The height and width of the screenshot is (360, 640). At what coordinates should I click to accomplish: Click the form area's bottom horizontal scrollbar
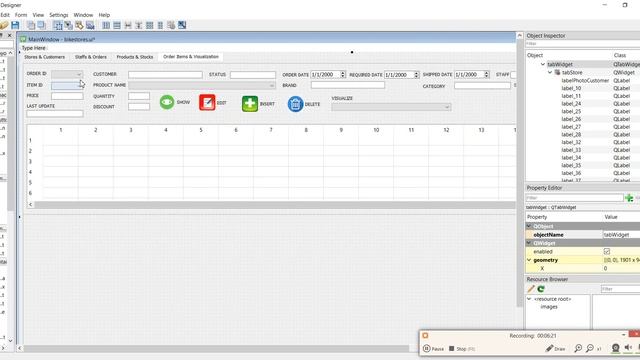pyautogui.click(x=216, y=348)
